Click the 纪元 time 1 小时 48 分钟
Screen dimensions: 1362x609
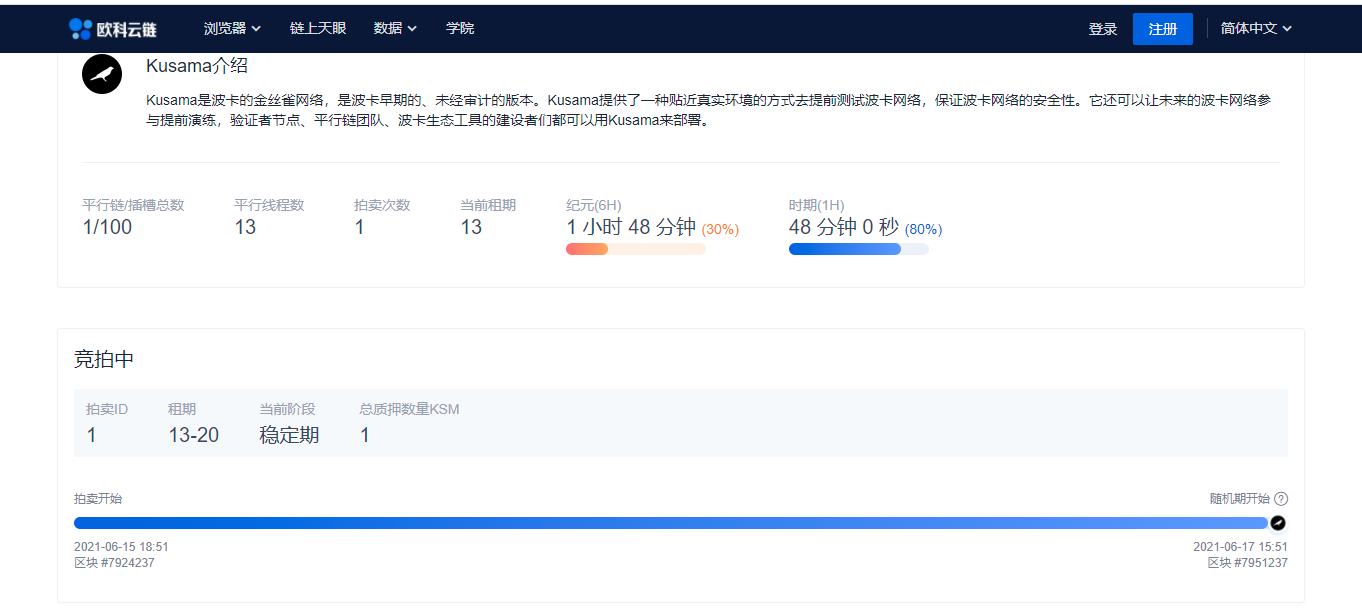pos(631,227)
